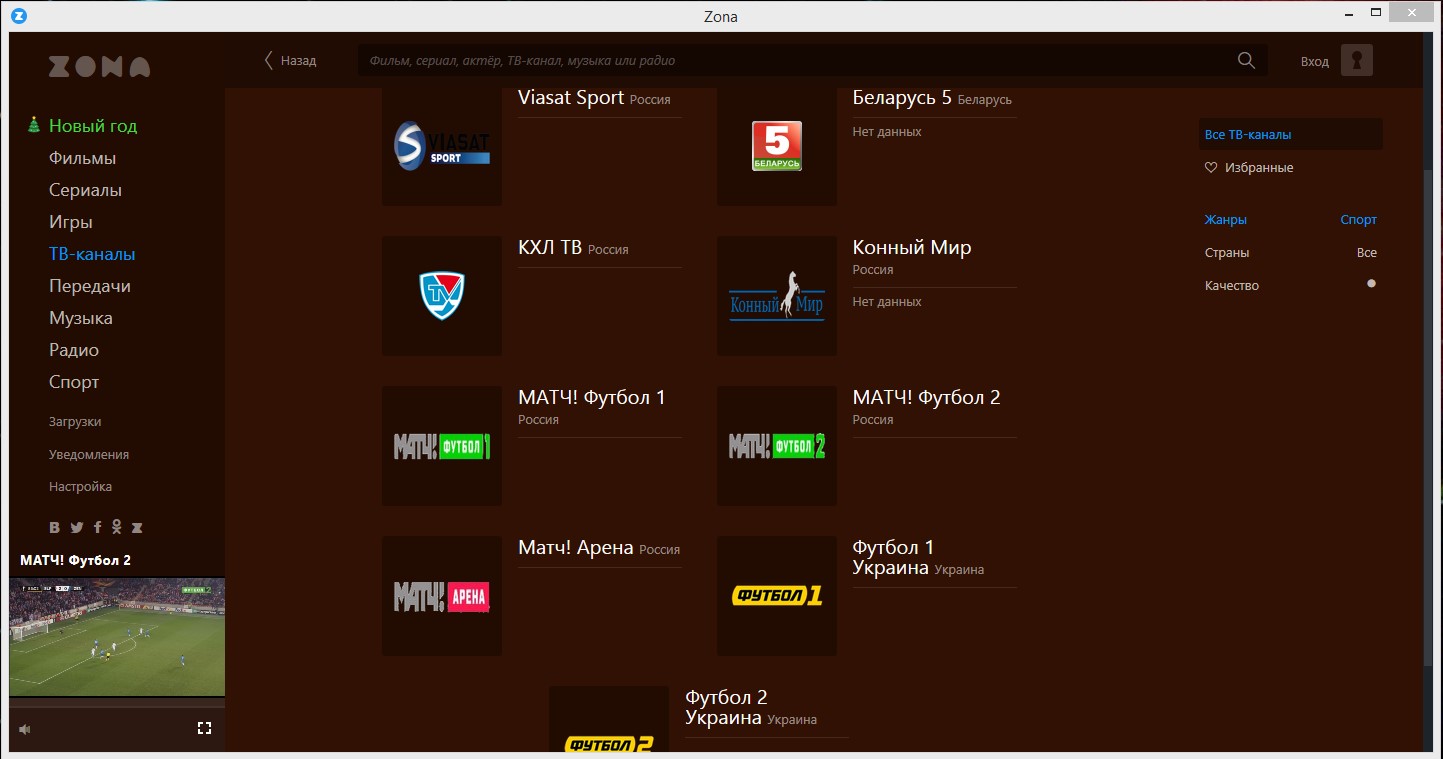Viewport: 1443px width, 759px height.
Task: Open the Качество quality filter
Action: pos(1231,286)
